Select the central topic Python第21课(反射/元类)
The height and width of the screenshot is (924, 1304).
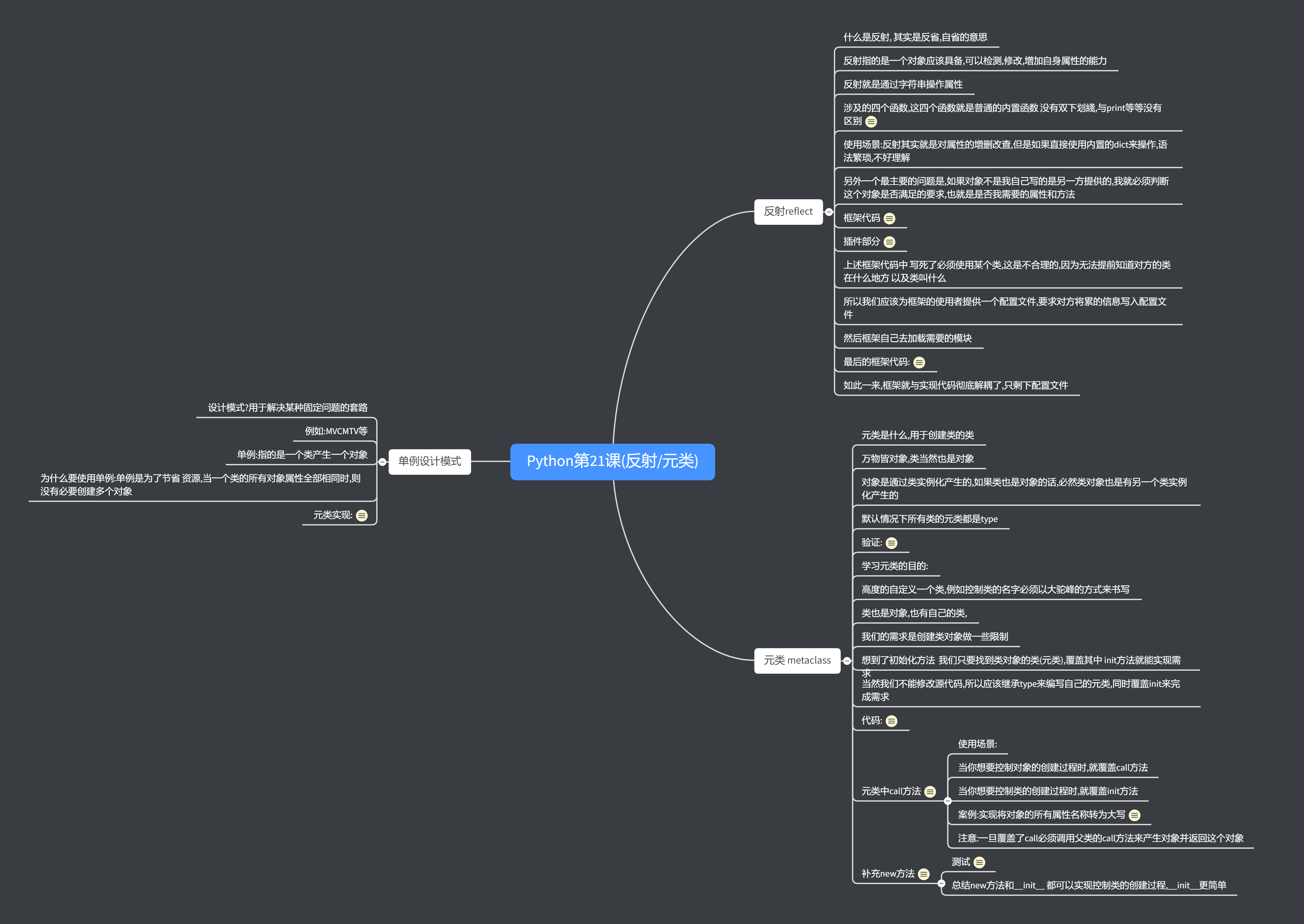[x=613, y=461]
